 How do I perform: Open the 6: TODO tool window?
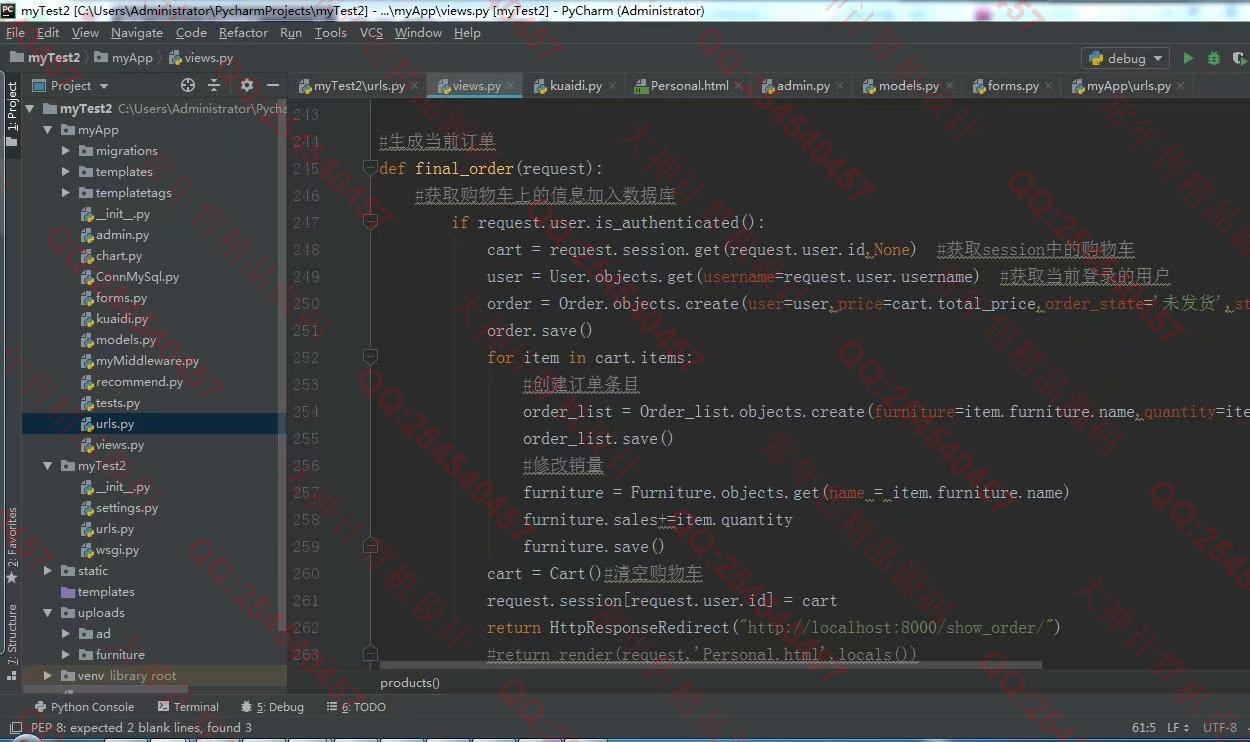click(357, 707)
